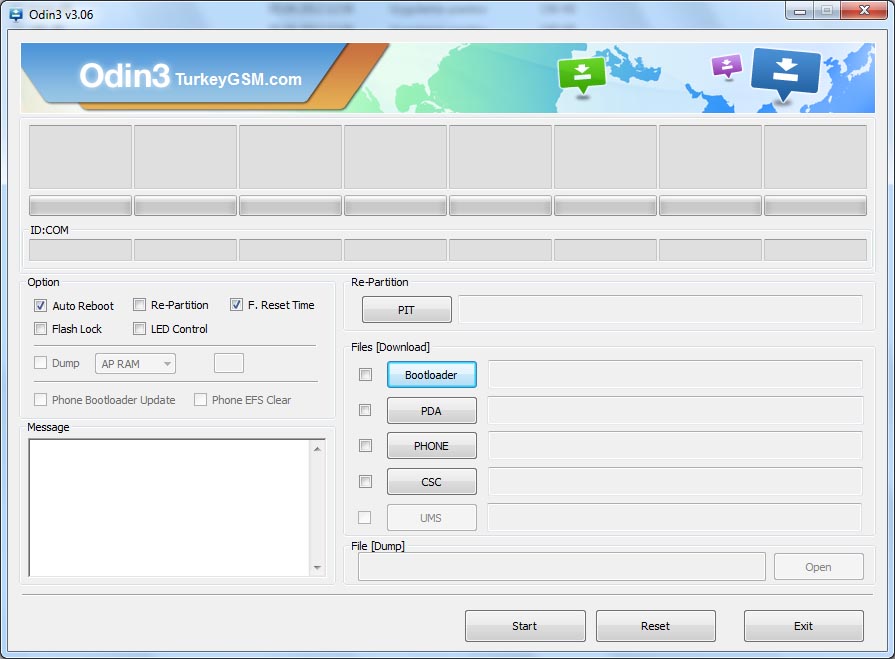Click the purple download bubble icon in banner
The height and width of the screenshot is (659, 895).
727,66
